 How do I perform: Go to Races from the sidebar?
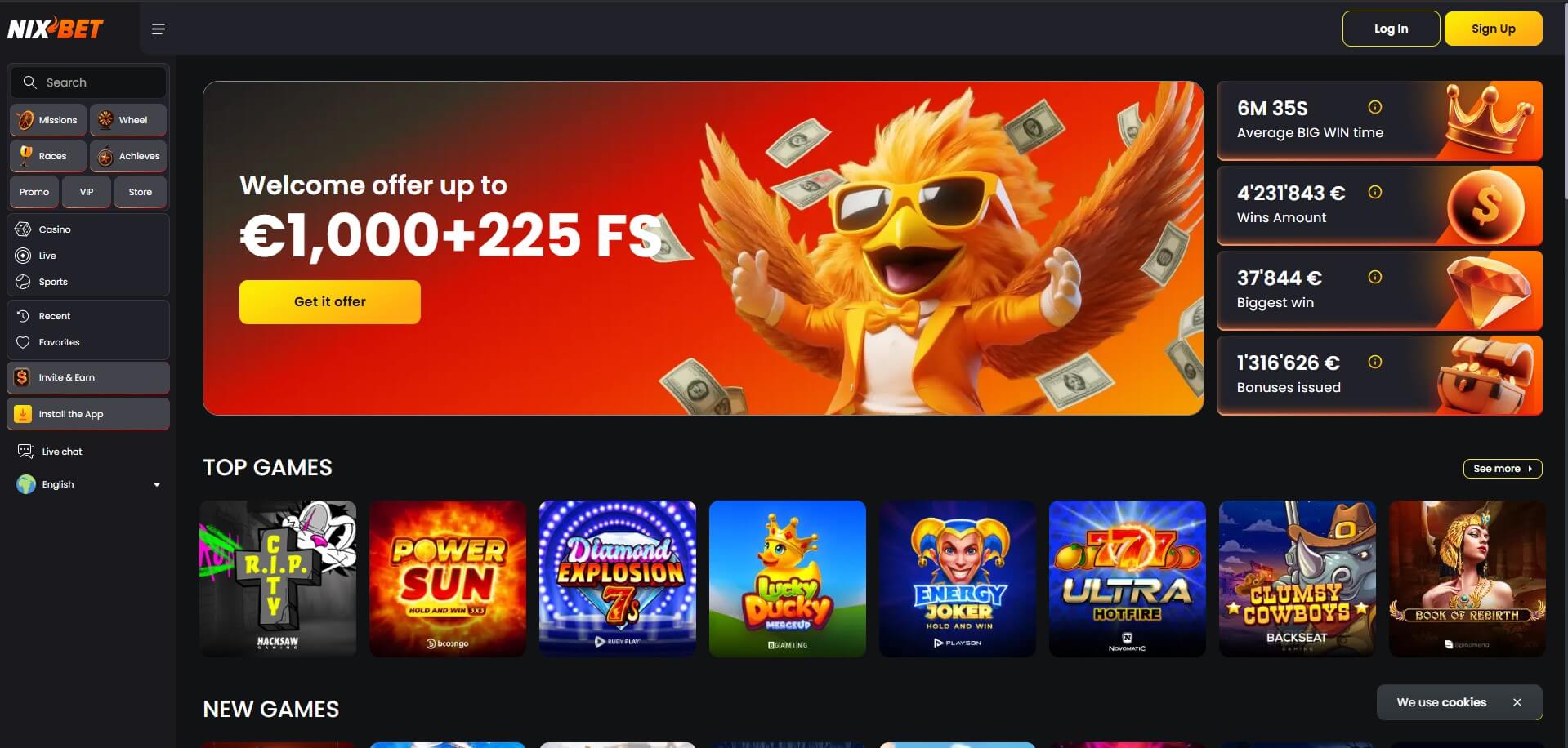click(48, 156)
